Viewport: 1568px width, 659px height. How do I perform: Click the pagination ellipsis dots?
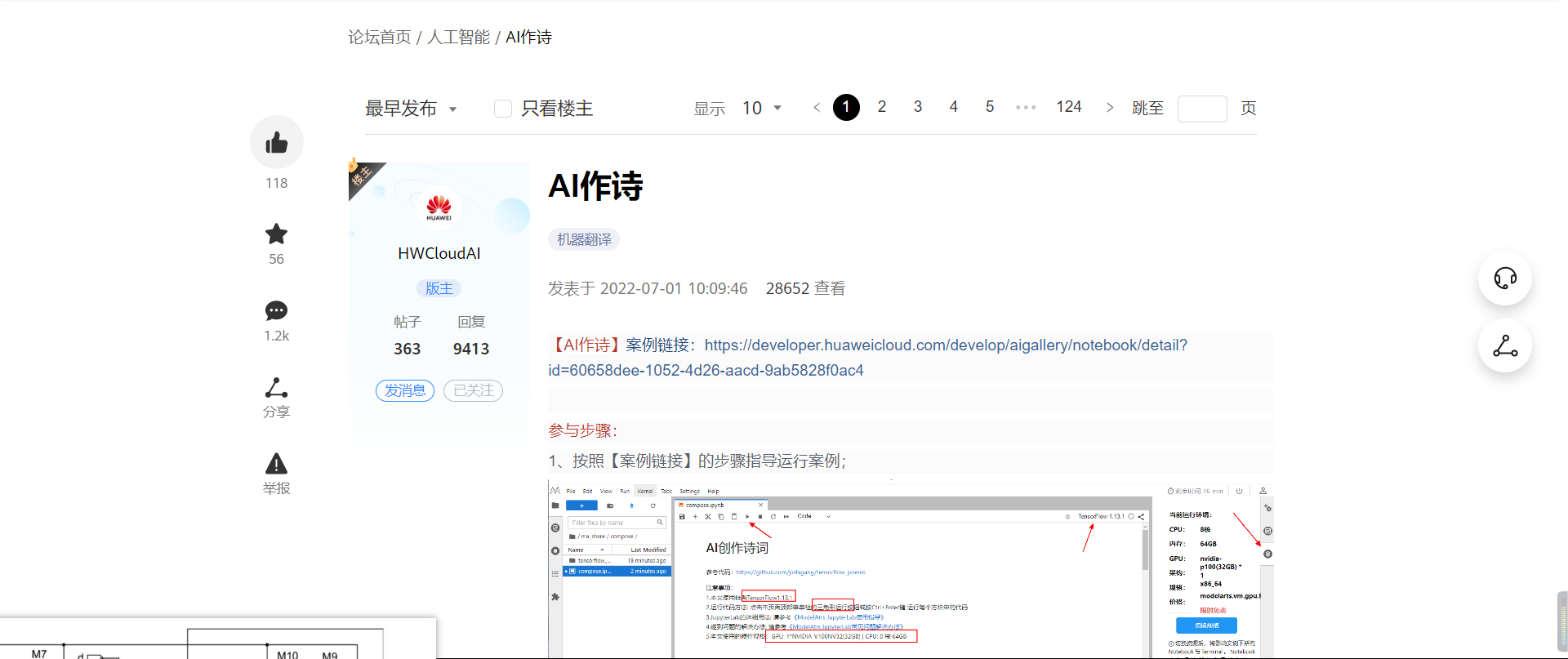click(1026, 108)
